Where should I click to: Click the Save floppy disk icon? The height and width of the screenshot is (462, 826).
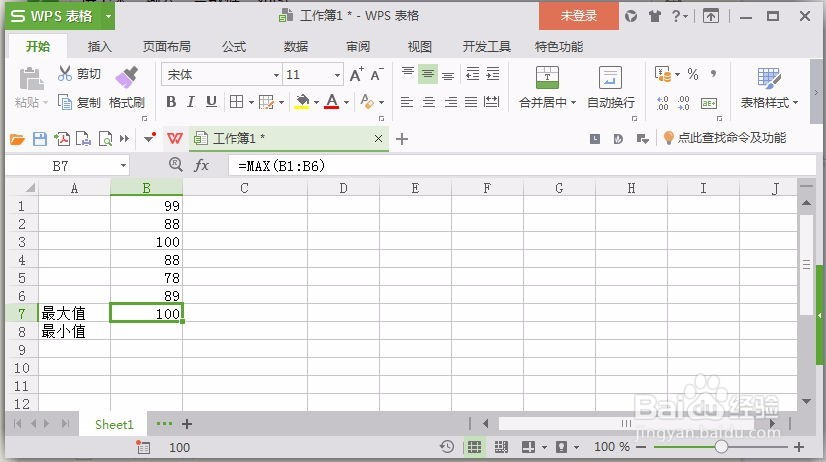click(x=40, y=139)
